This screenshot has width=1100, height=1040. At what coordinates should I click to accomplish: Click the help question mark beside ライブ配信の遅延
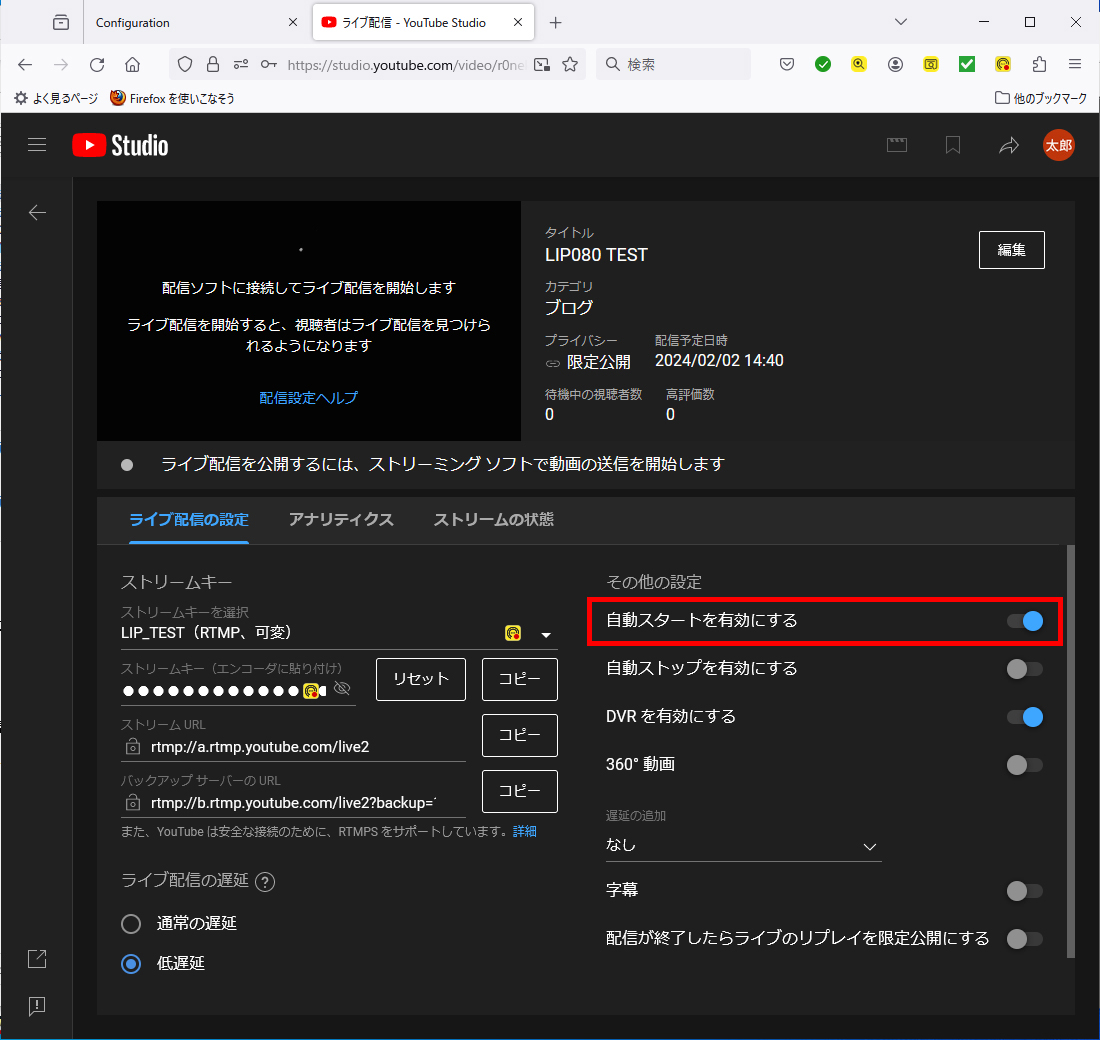point(265,881)
